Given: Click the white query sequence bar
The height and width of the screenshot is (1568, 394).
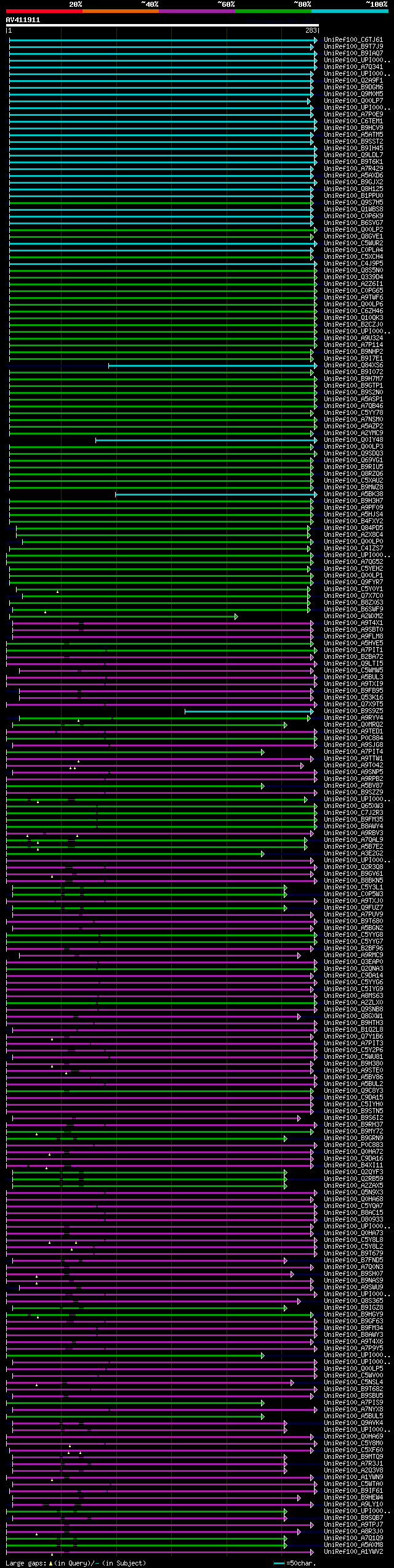Looking at the screenshot, I should [x=162, y=26].
